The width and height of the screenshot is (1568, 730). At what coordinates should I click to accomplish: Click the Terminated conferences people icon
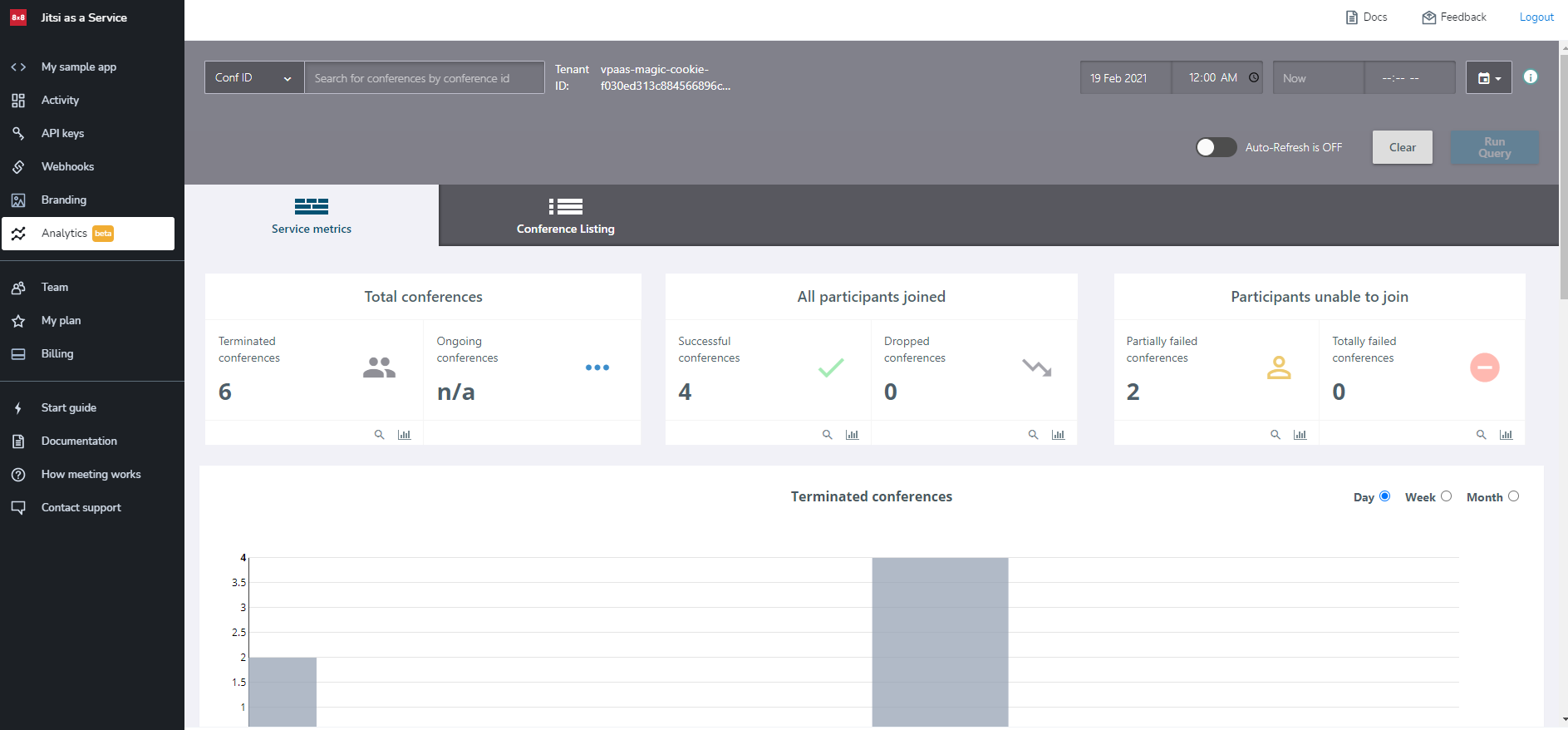click(x=379, y=367)
